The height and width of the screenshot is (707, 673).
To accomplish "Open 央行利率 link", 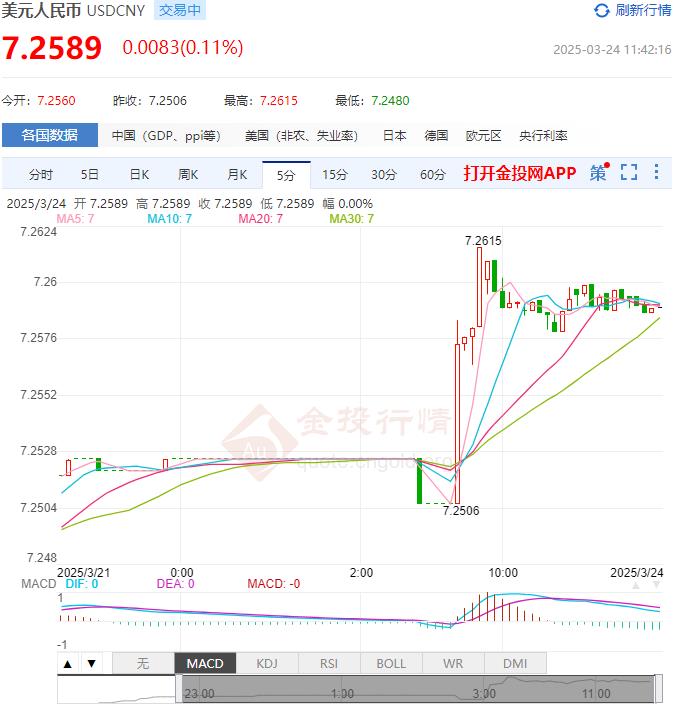I will click(543, 136).
